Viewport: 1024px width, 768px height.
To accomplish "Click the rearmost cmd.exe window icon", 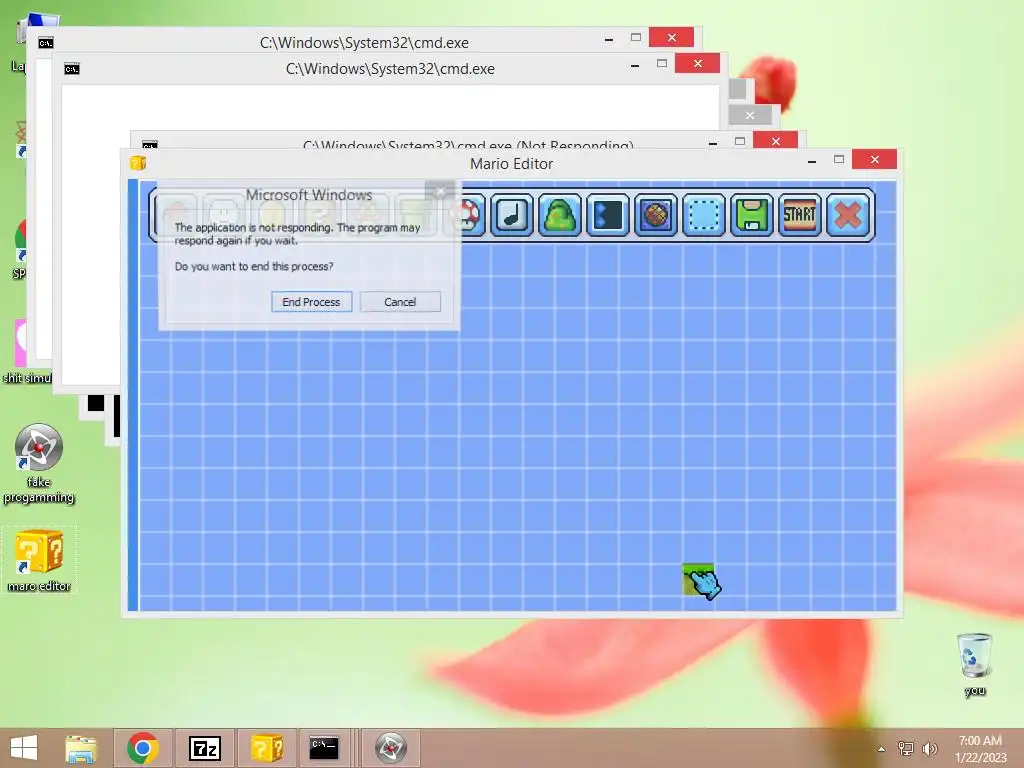I will click(x=46, y=43).
